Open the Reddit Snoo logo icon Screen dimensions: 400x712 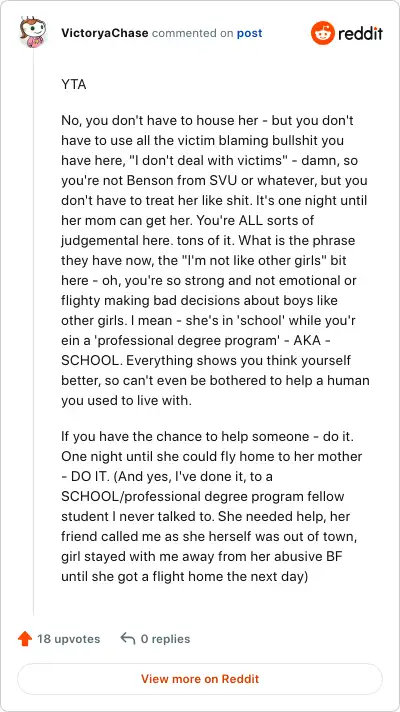tap(323, 33)
